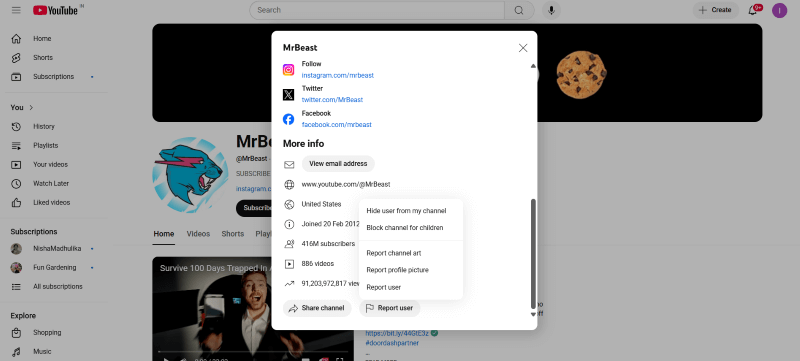800x361 pixels.
Task: Open the instagram.com/mrbeast link
Action: coord(337,75)
